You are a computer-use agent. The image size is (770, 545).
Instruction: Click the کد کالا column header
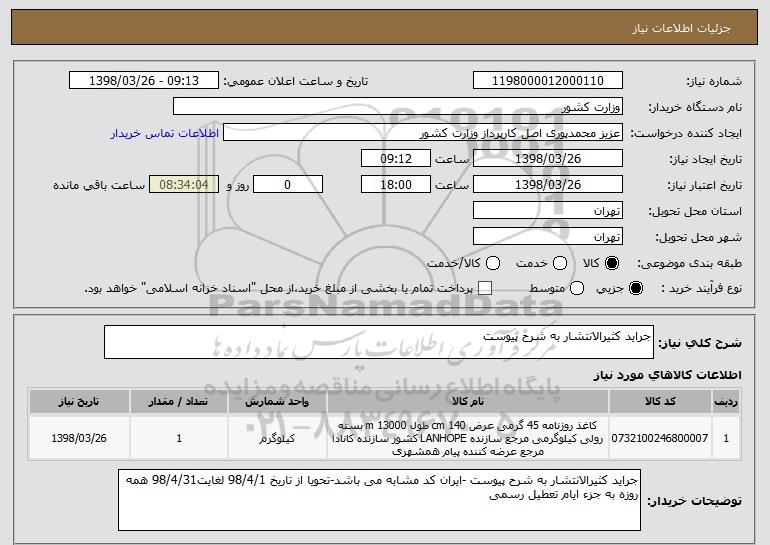click(x=660, y=402)
